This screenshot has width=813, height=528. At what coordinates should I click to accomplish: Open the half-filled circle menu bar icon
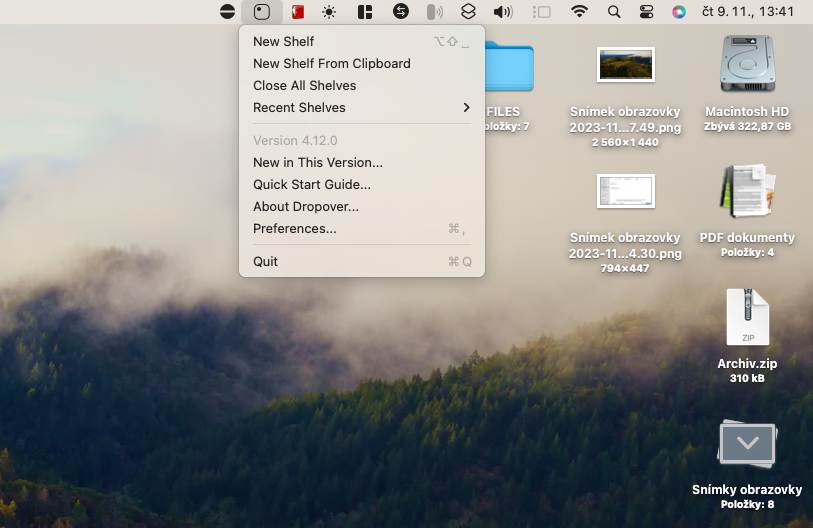pyautogui.click(x=227, y=11)
